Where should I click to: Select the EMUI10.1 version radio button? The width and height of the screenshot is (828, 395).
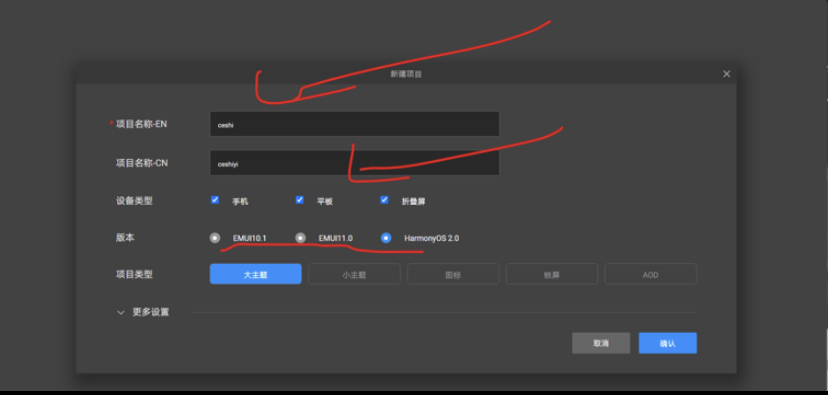[215, 238]
